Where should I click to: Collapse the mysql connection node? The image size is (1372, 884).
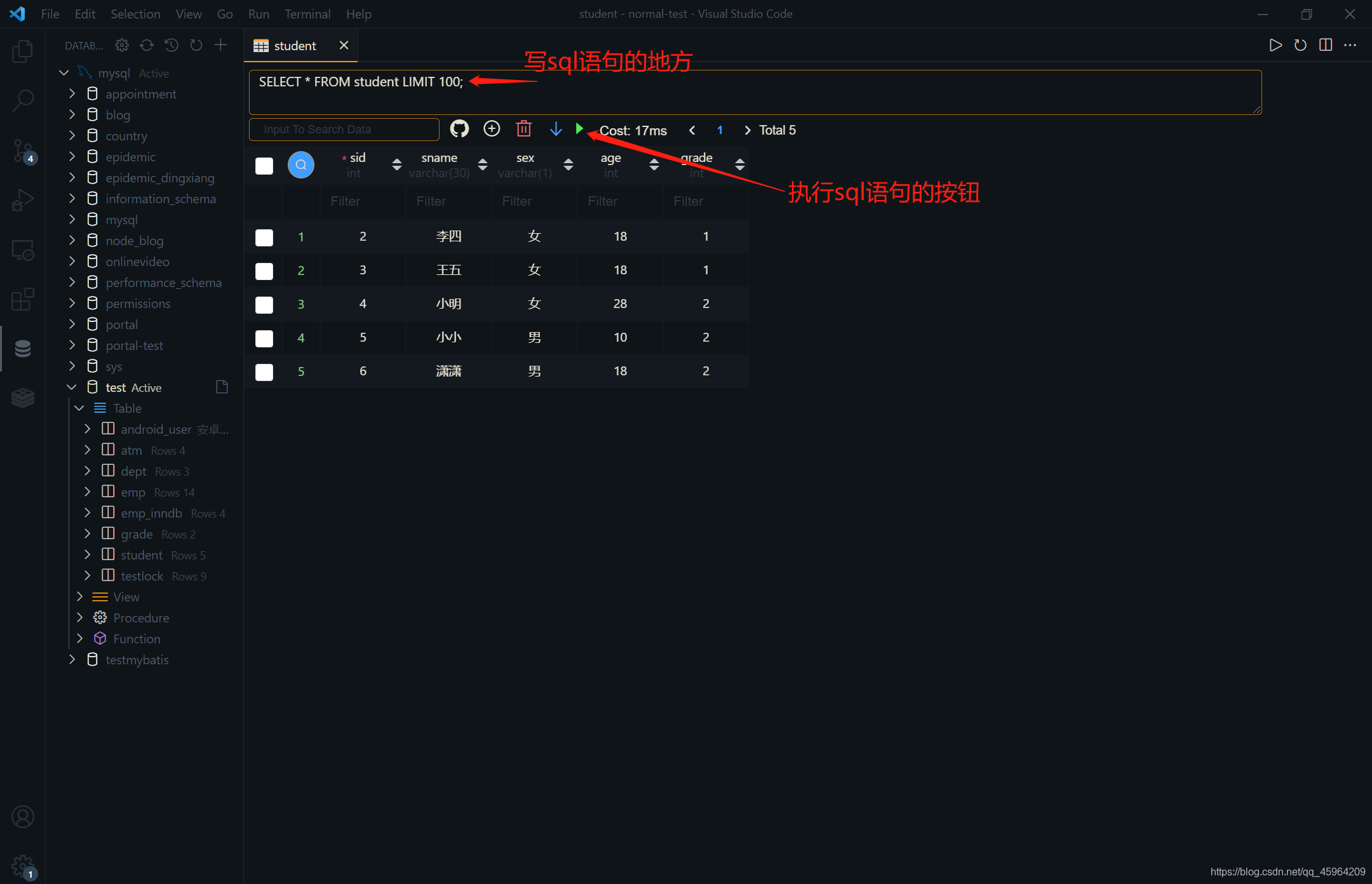tap(64, 73)
